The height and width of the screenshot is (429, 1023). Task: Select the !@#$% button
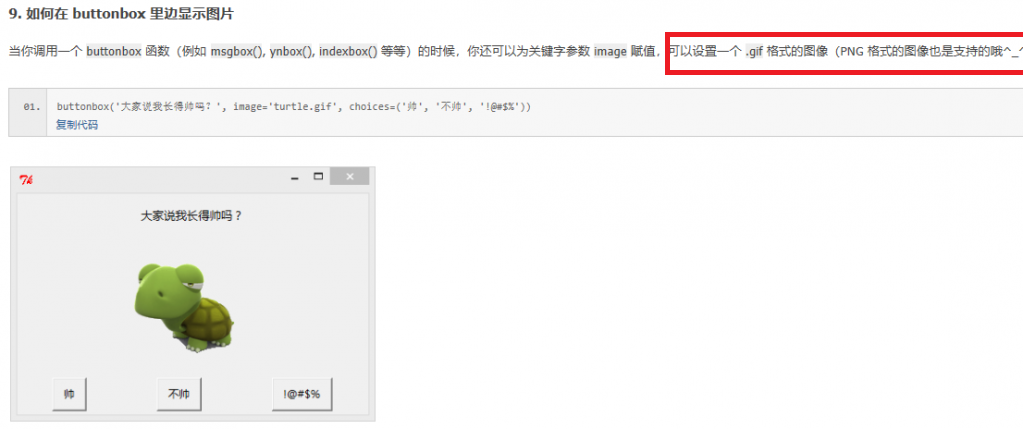(x=302, y=394)
